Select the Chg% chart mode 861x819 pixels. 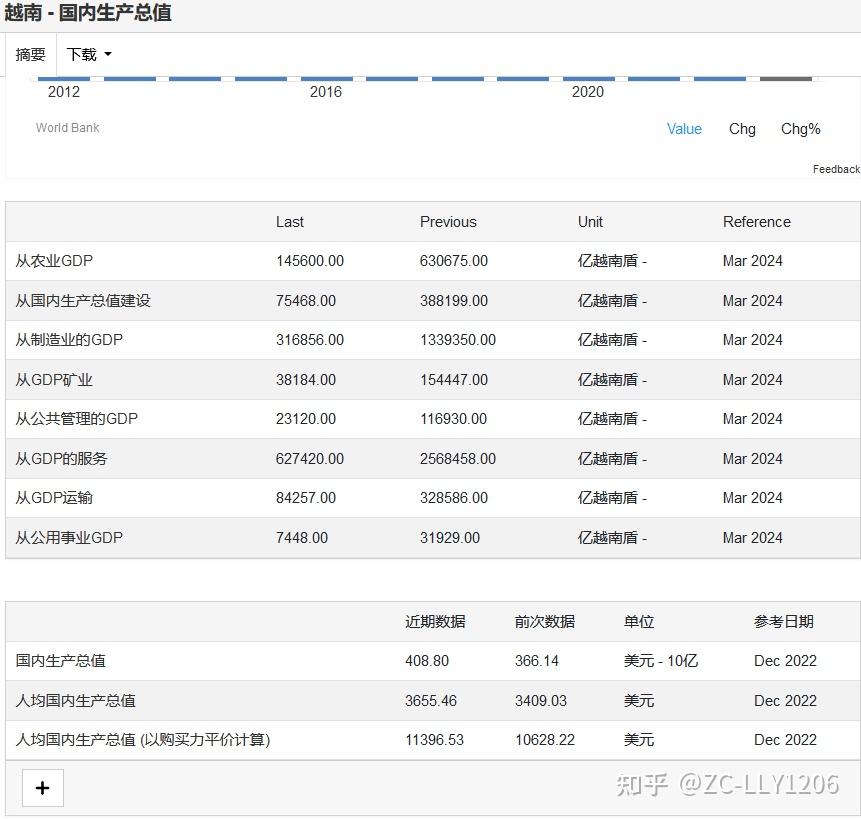coord(801,129)
